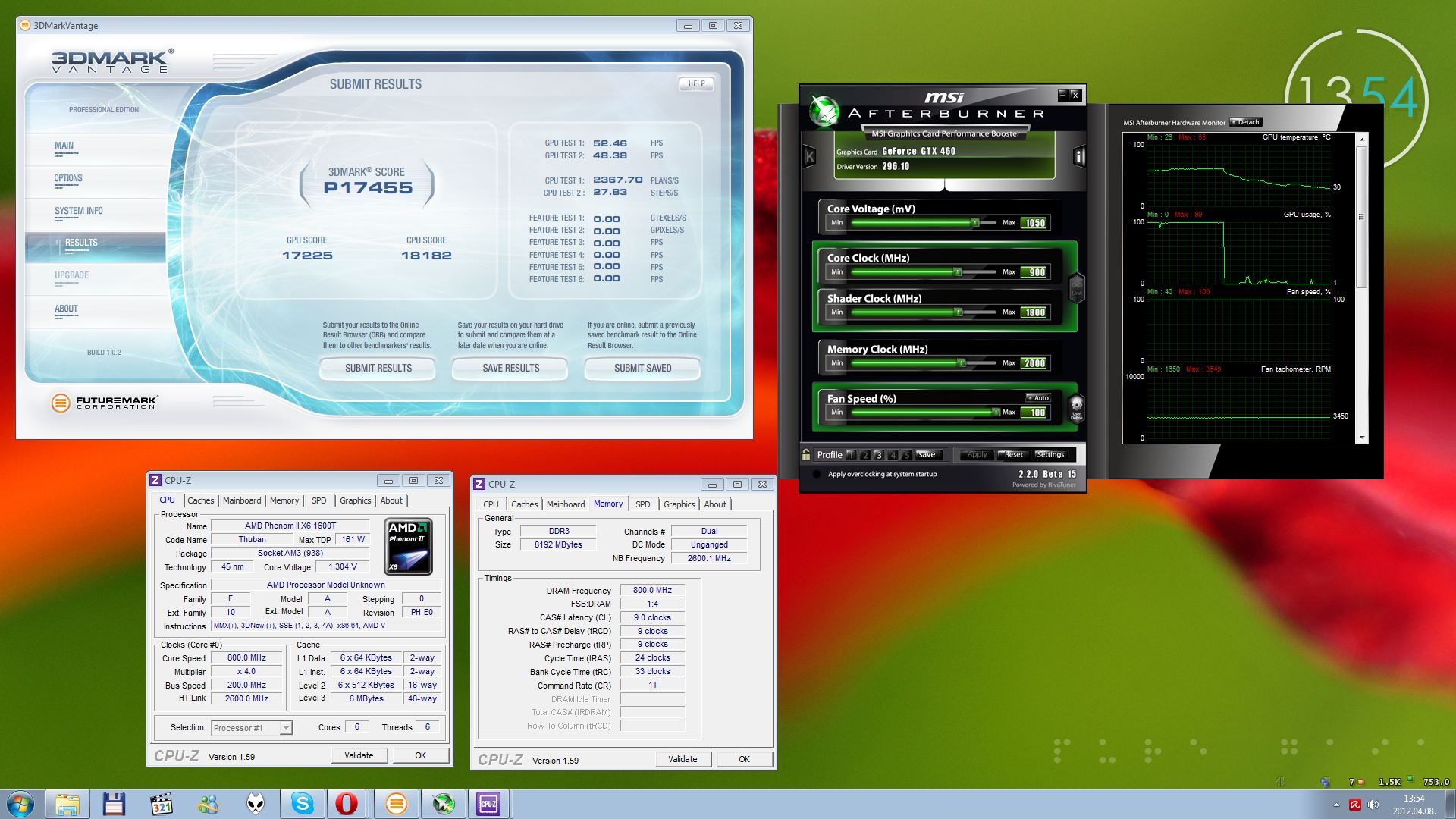The image size is (1456, 819).
Task: Open Opera browser from taskbar
Action: (347, 804)
